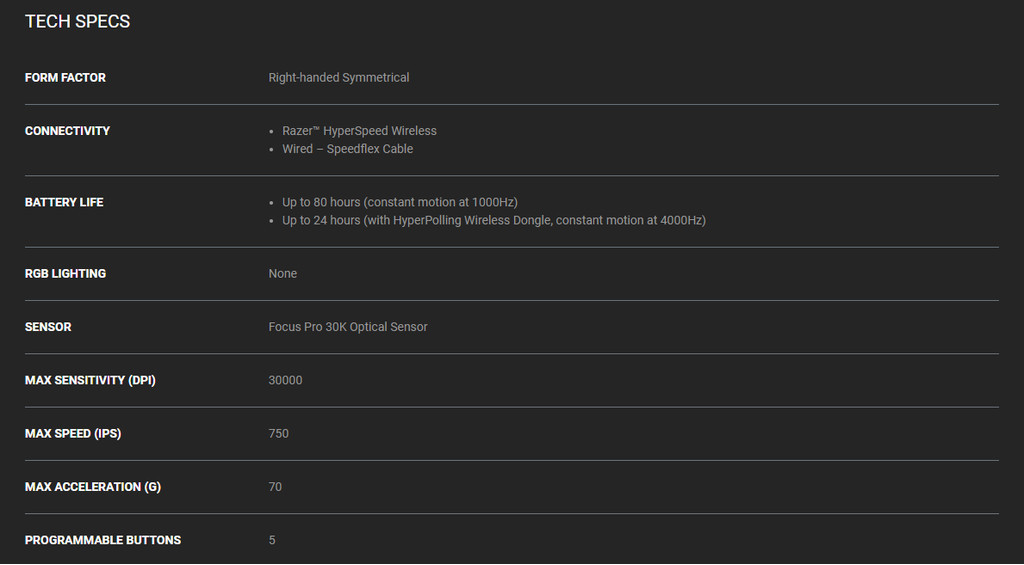Click the 750 max speed value

click(278, 434)
